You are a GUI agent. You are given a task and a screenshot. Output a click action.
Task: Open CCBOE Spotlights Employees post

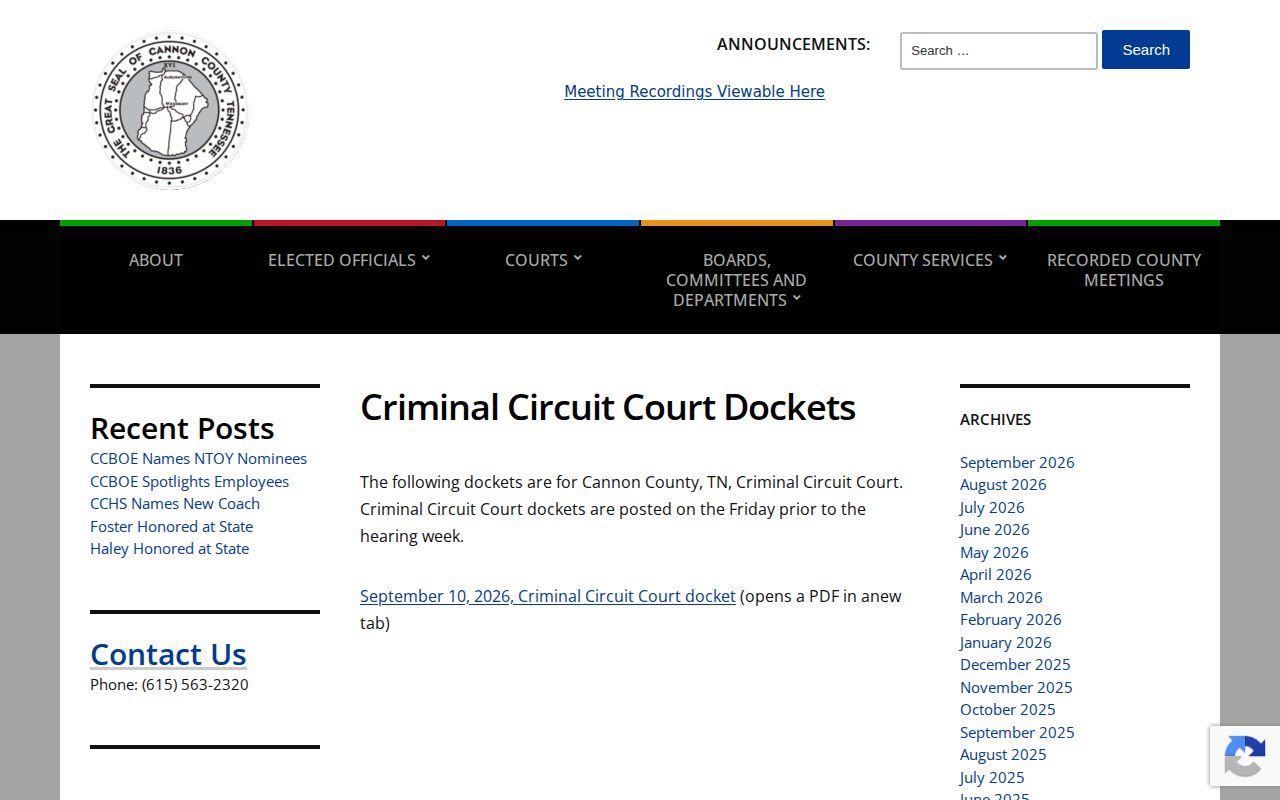pyautogui.click(x=189, y=481)
